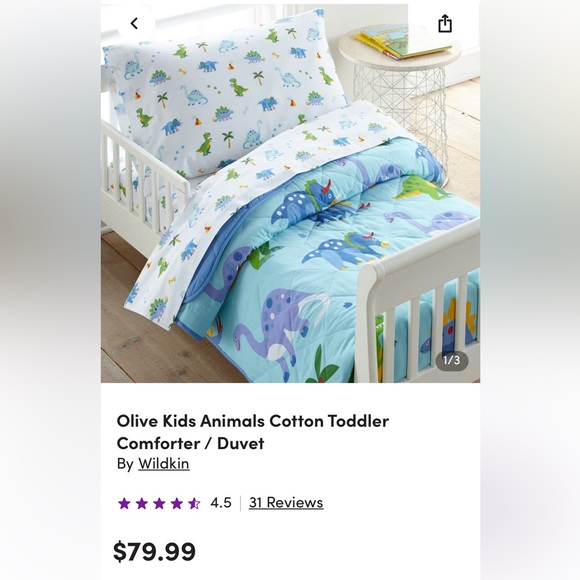Click the dinosaur pillow in the photo

tap(222, 92)
